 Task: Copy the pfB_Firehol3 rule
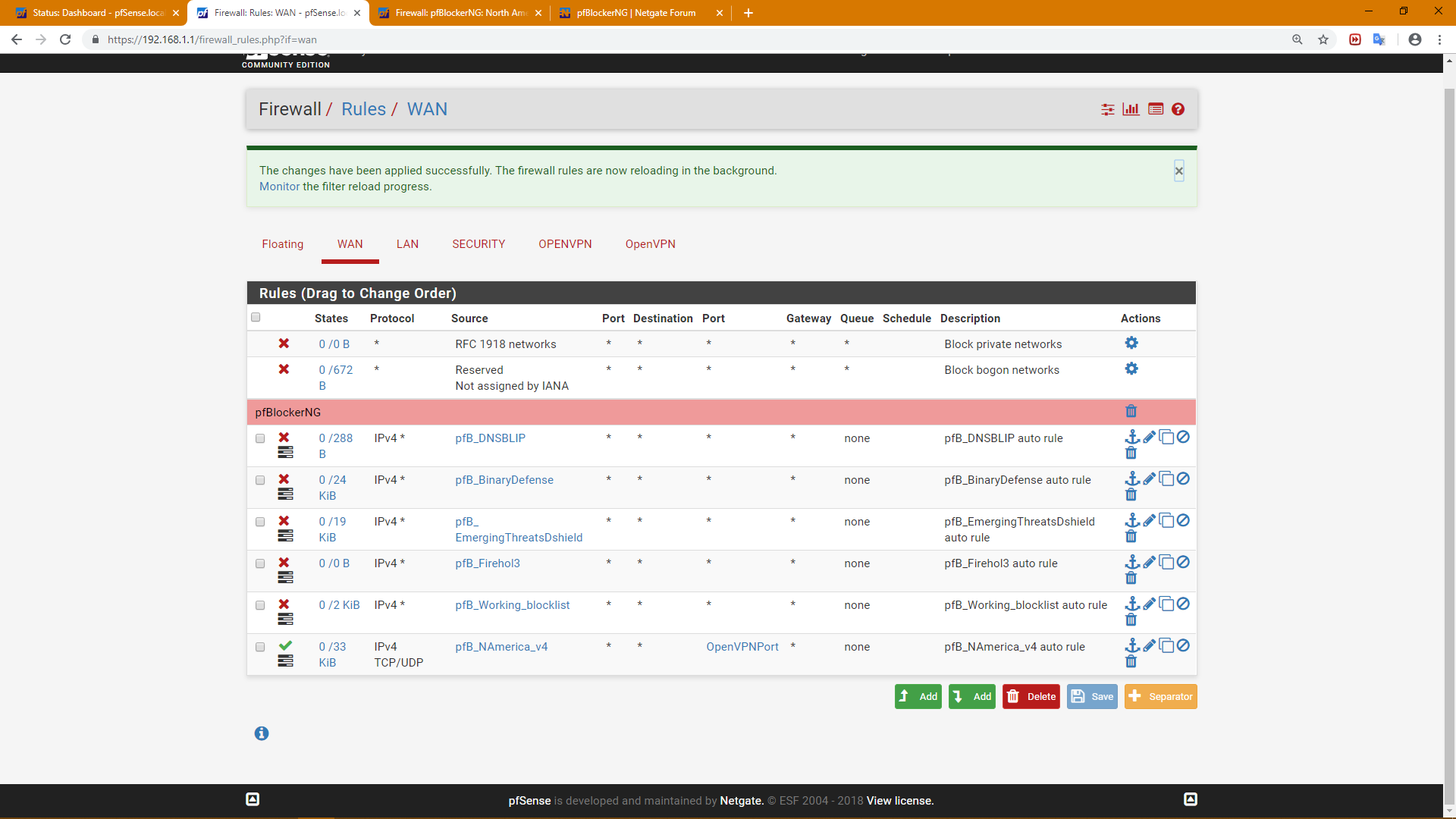coord(1166,562)
